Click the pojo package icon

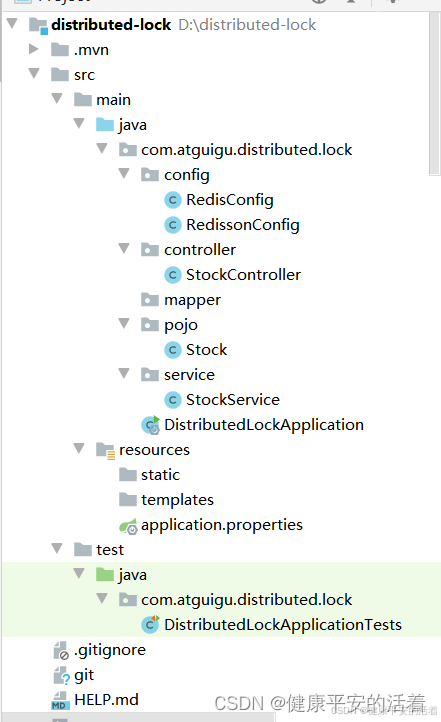150,325
